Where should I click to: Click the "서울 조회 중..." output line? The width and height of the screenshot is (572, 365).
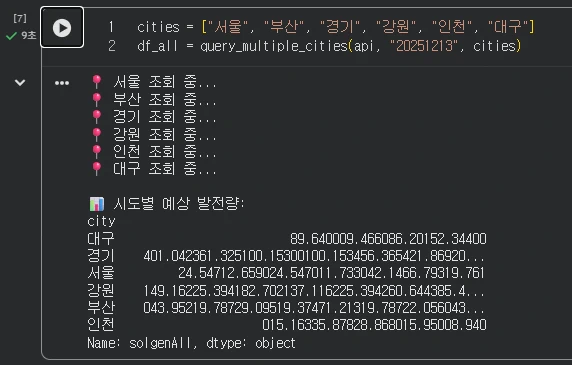165,82
